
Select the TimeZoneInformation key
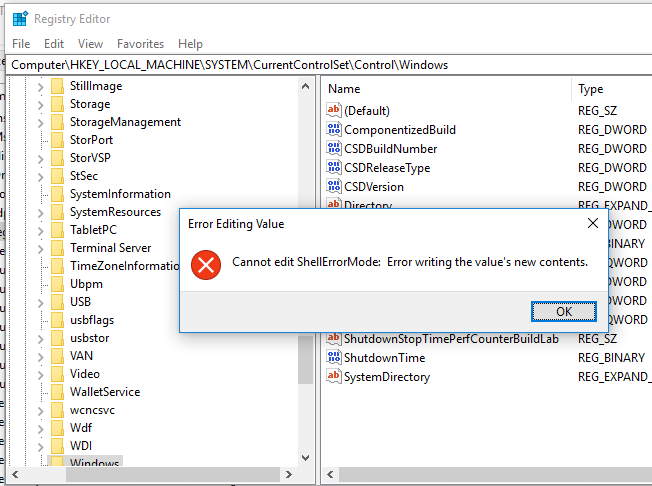(x=124, y=266)
